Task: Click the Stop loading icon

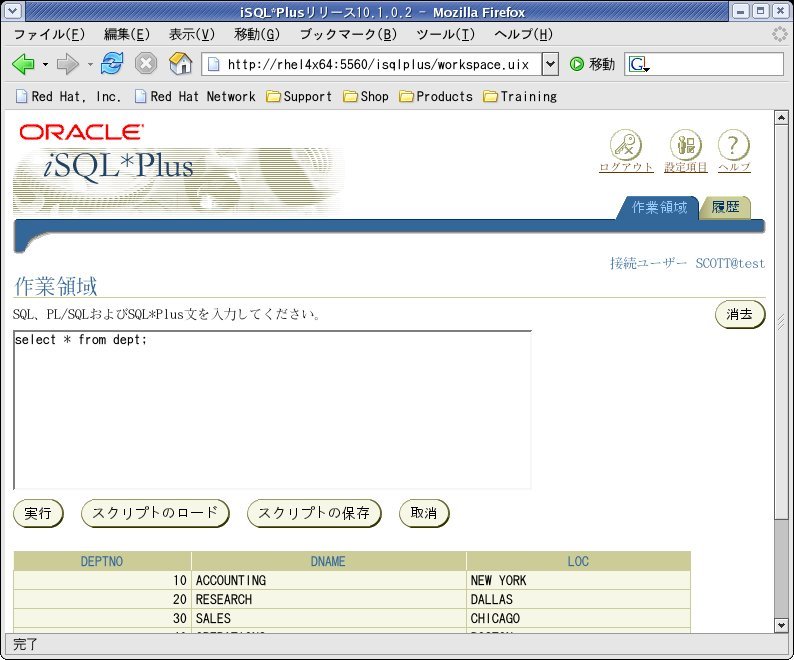Action: pyautogui.click(x=146, y=64)
